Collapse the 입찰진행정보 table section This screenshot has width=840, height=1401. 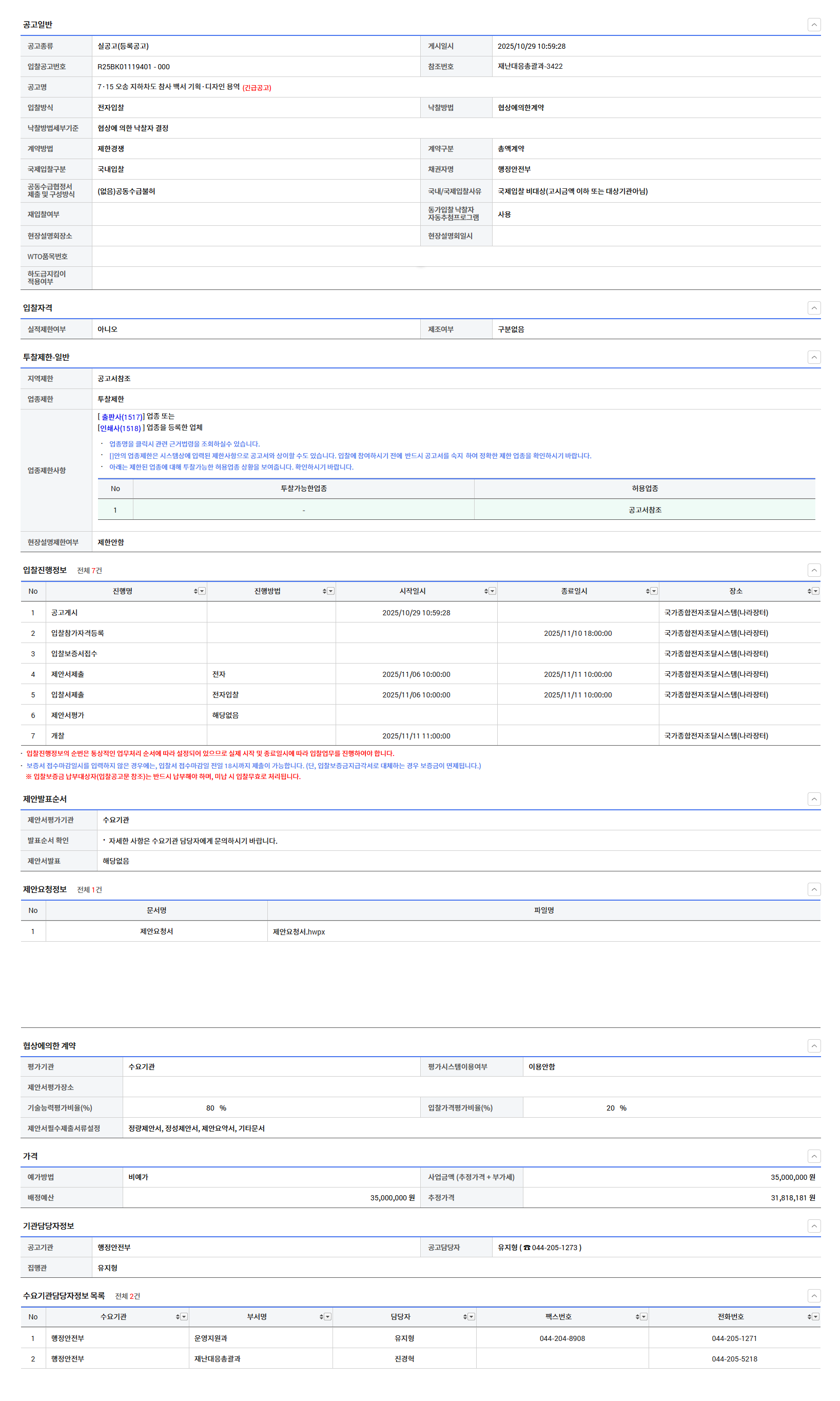[x=813, y=570]
